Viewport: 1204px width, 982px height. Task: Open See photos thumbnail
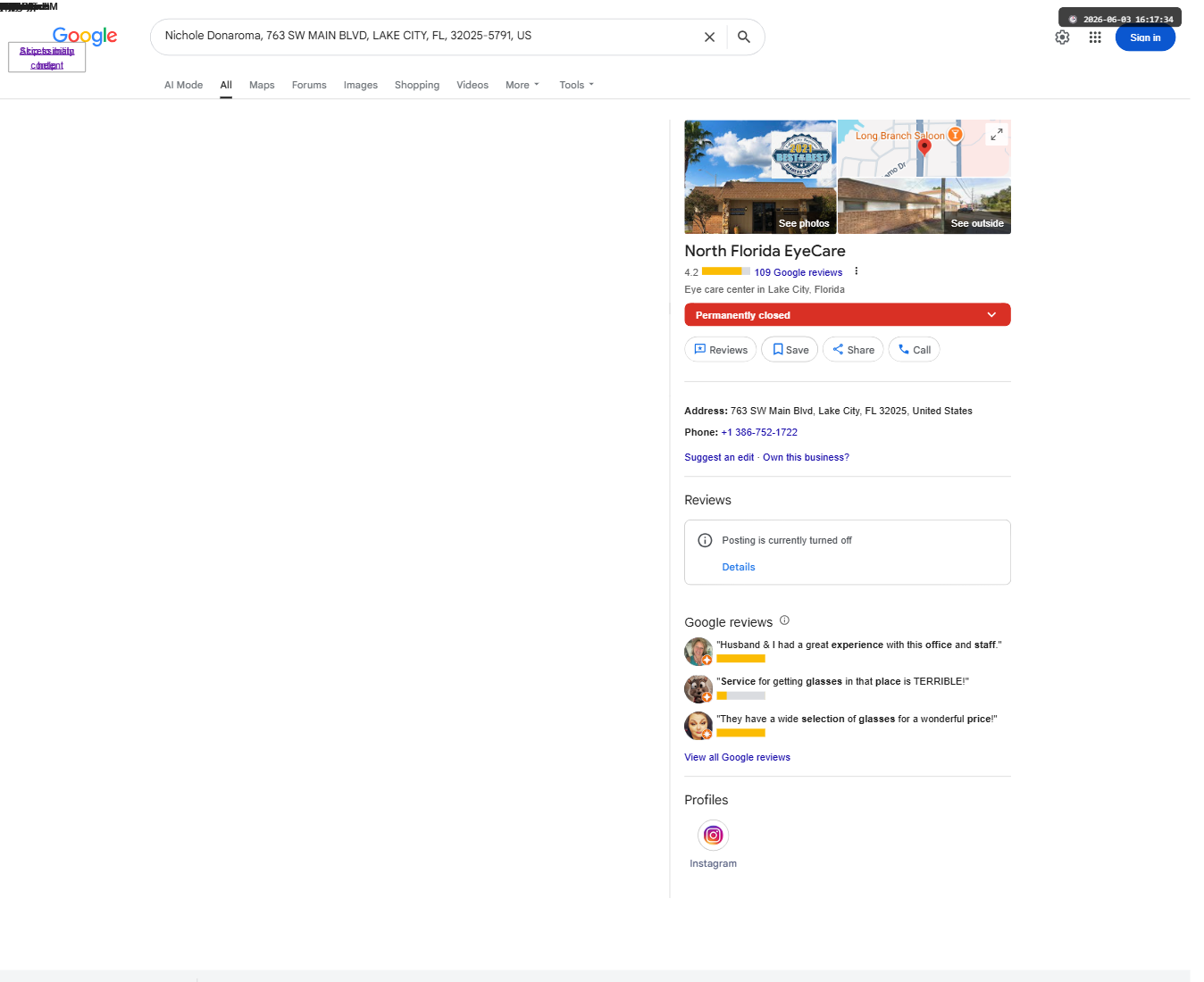(760, 177)
